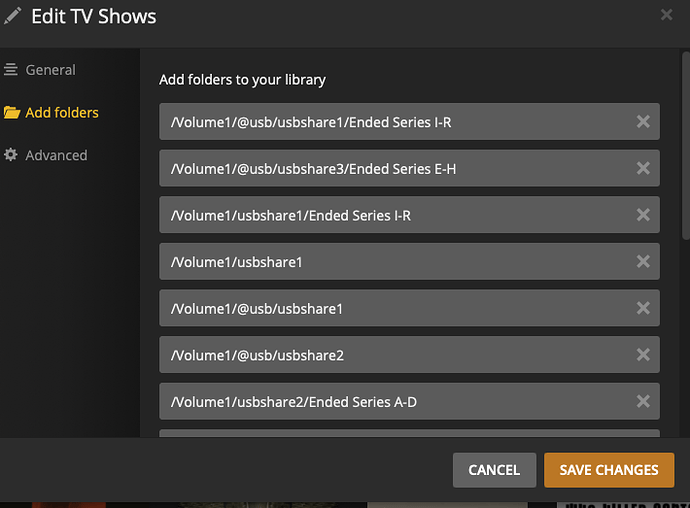Click the pencil edit icon in title
Image resolution: width=690 pixels, height=508 pixels.
click(13, 16)
